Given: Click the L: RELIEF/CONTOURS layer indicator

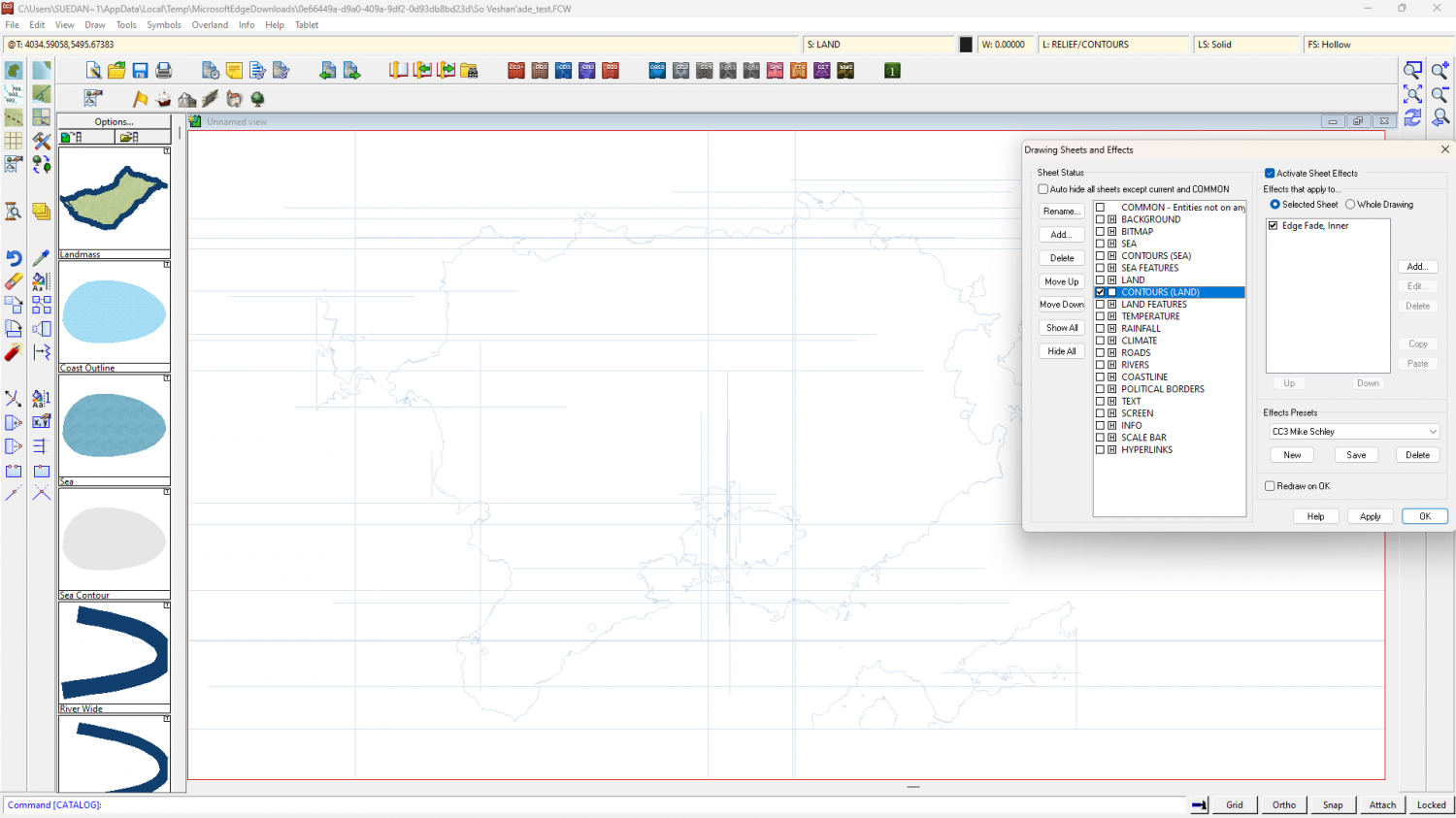Looking at the screenshot, I should tap(1114, 45).
